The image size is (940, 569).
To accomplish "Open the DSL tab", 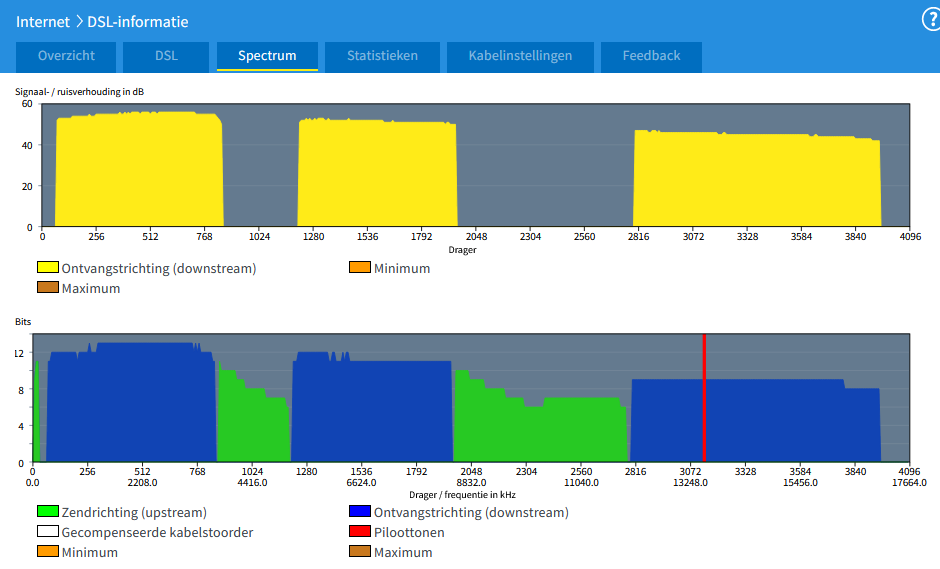I will [x=166, y=56].
